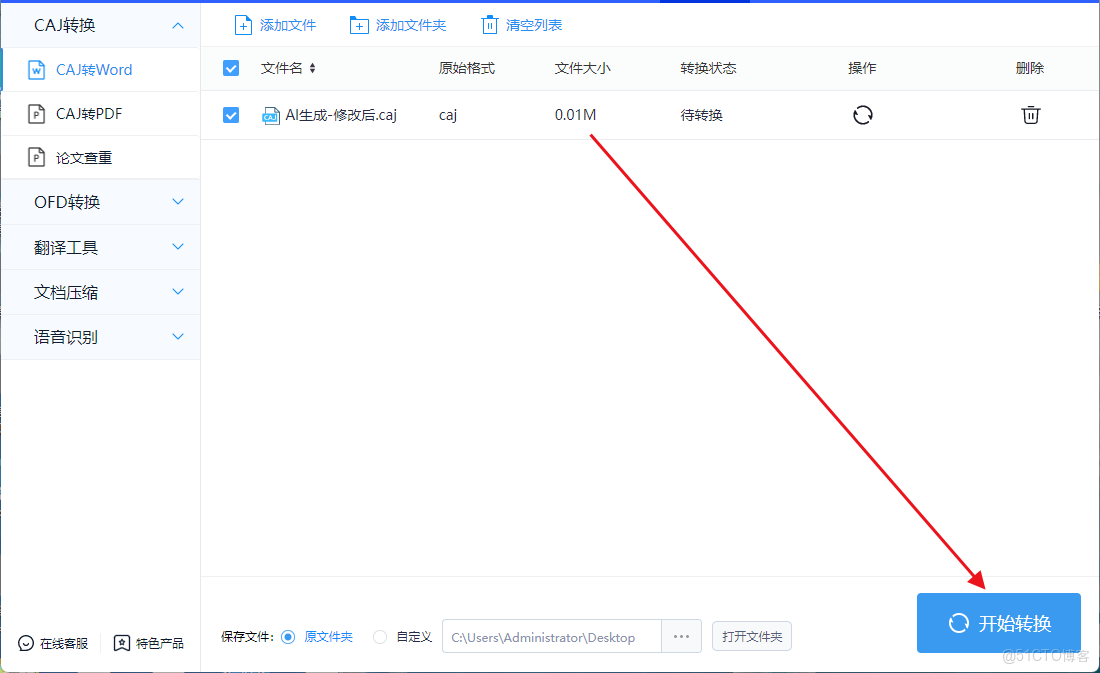1100x673 pixels.
Task: Click the refresh icon under 操作 column
Action: coord(862,115)
